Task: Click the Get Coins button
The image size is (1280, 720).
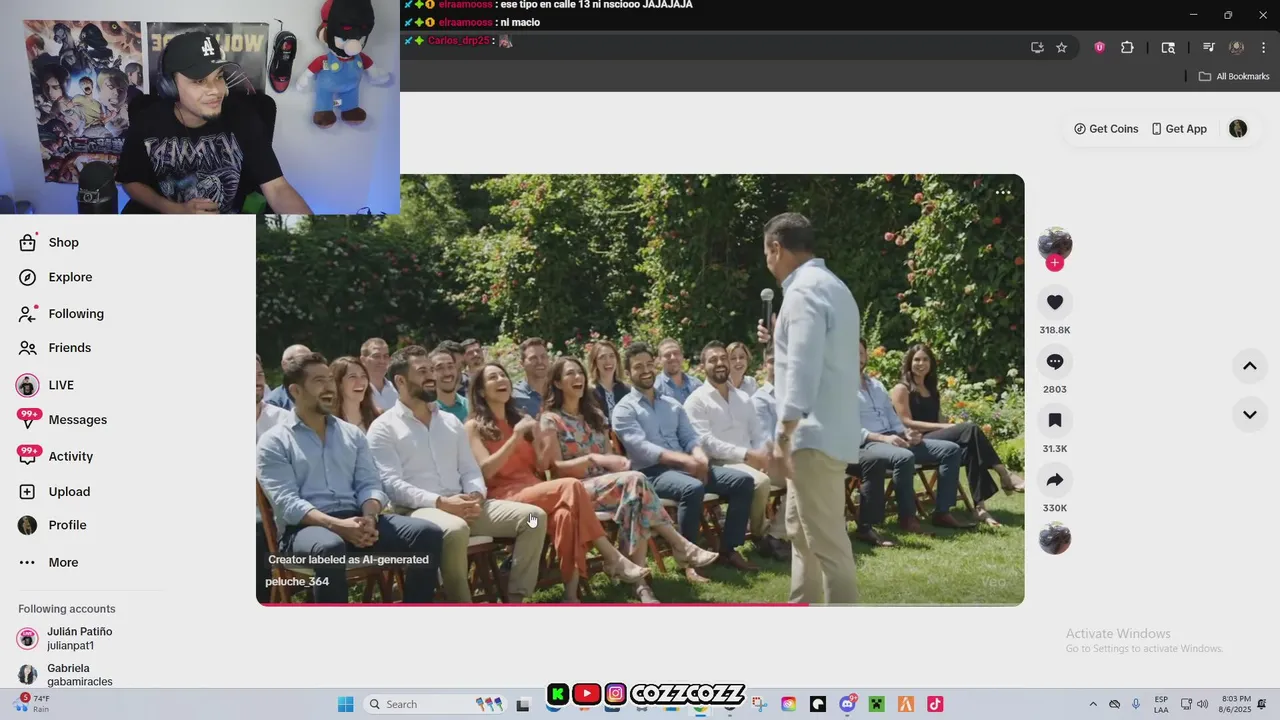Action: tap(1106, 129)
